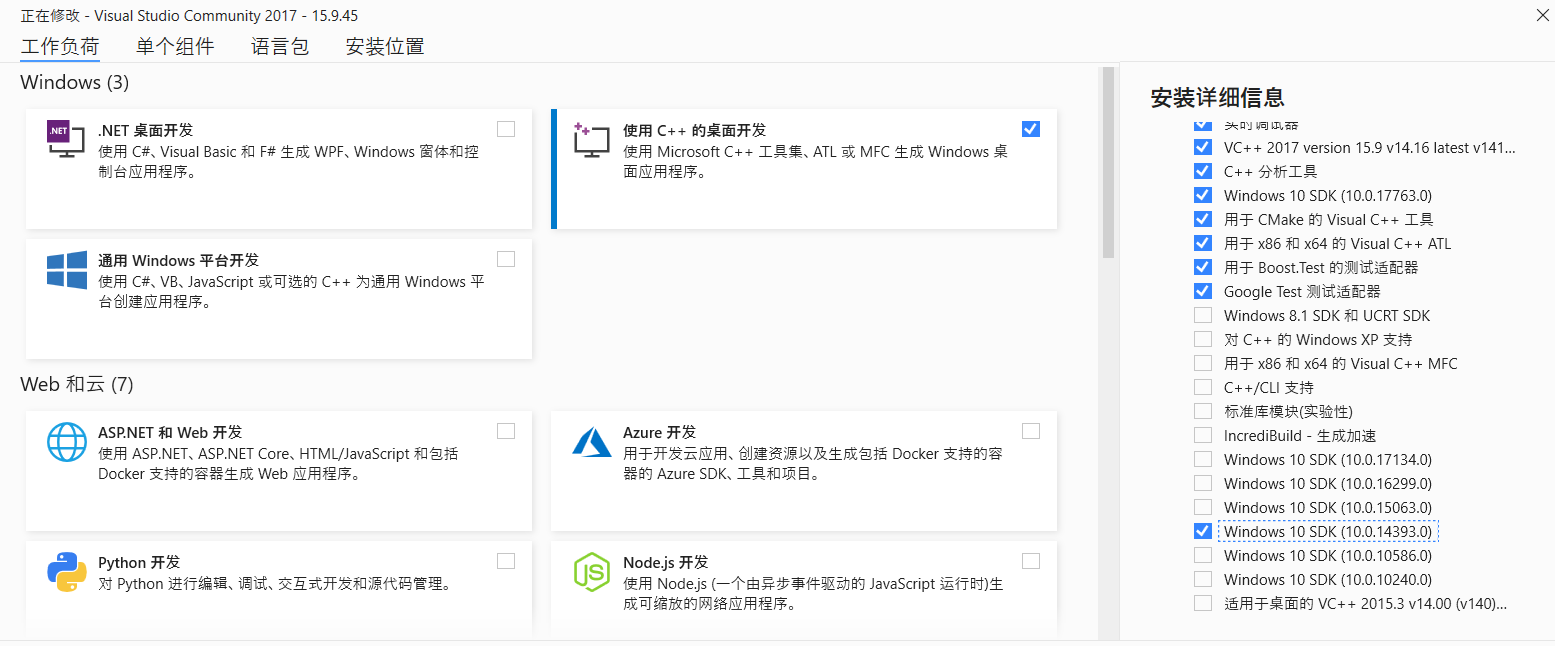Click the C++/CLI 支持 label

[1269, 387]
